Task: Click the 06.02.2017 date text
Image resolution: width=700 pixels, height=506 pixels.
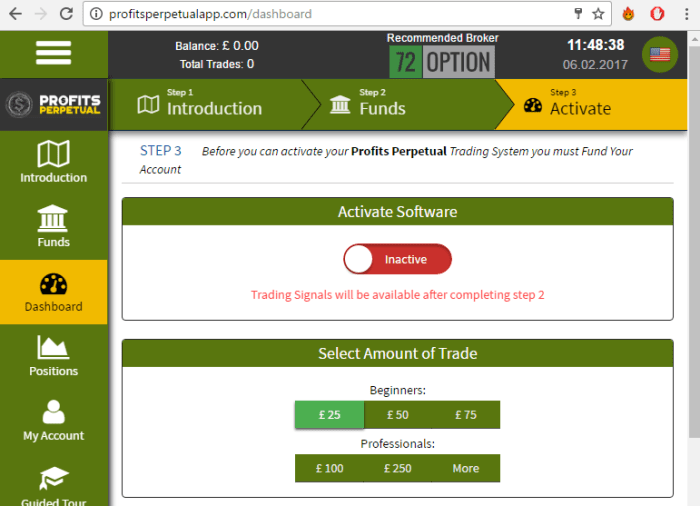Action: click(x=595, y=65)
